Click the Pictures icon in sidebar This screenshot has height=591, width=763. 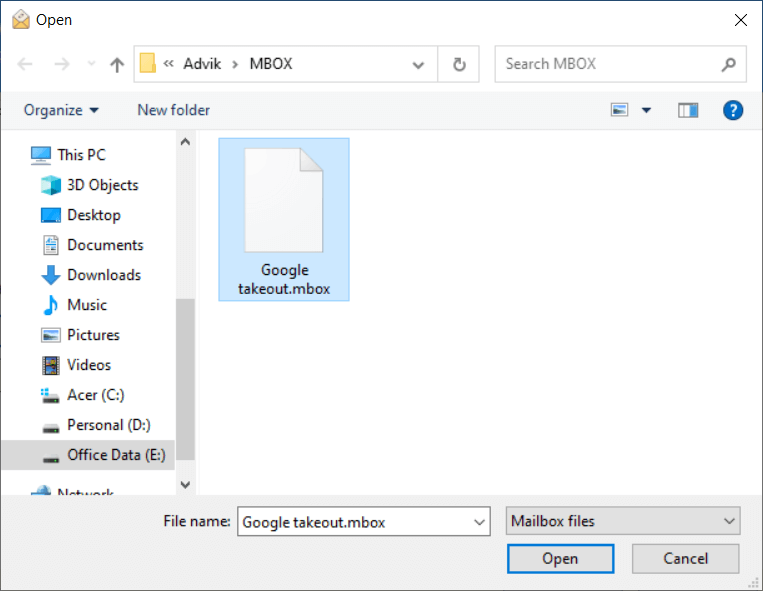click(x=51, y=335)
